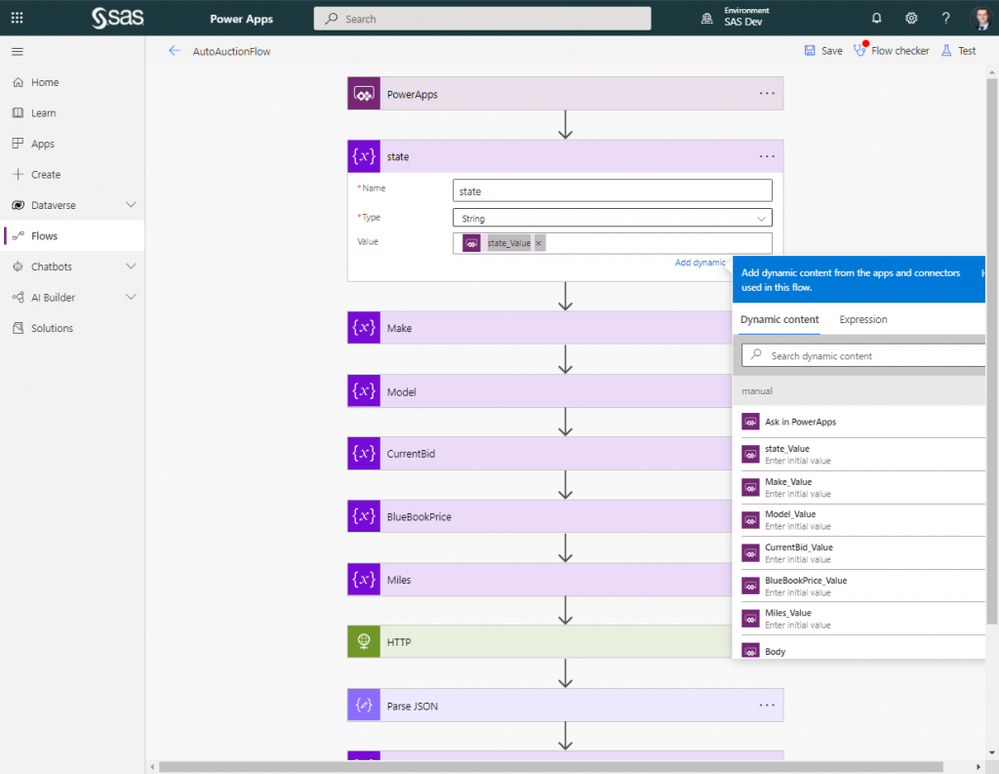Open the Type String dropdown
This screenshot has width=999, height=774.
click(x=612, y=218)
